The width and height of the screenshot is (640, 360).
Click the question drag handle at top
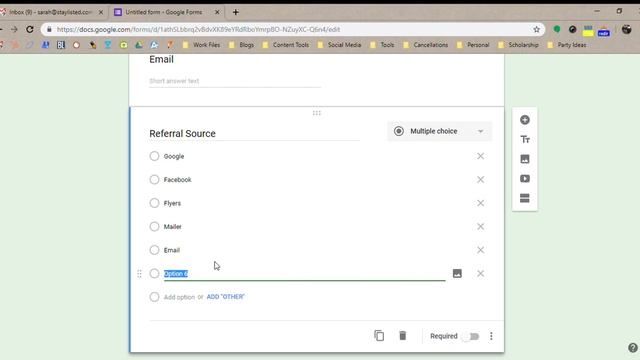tap(316, 113)
